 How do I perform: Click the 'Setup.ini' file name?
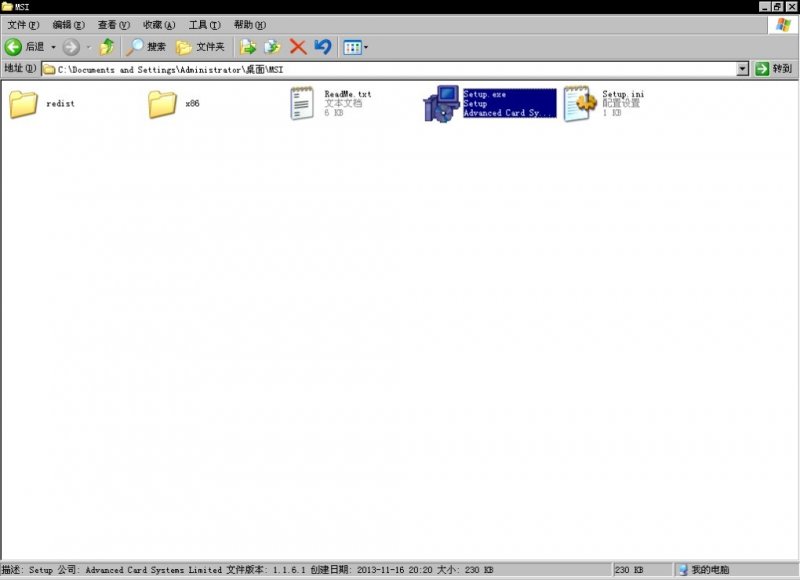pos(623,94)
